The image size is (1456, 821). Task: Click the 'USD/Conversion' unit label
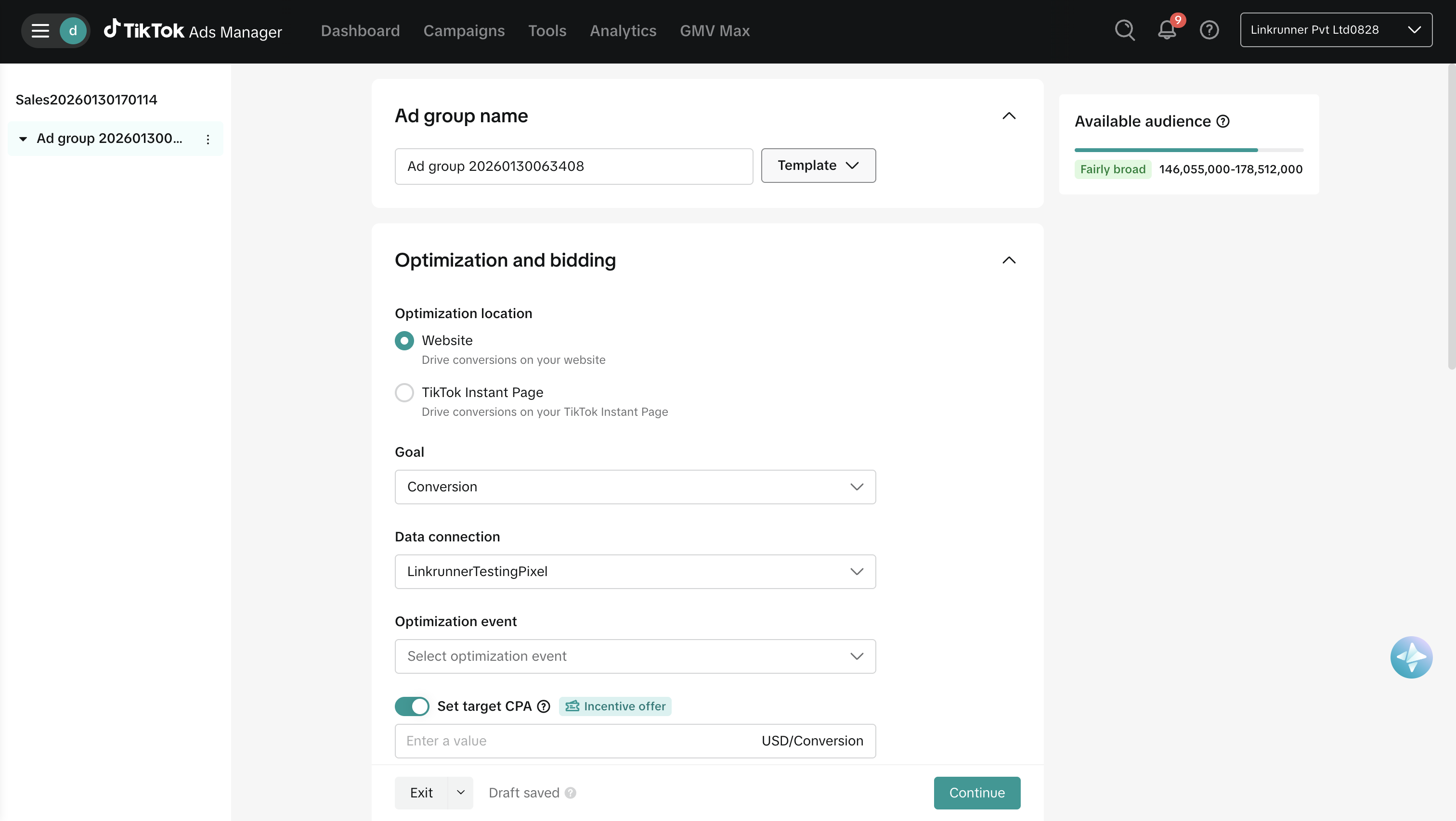[812, 741]
